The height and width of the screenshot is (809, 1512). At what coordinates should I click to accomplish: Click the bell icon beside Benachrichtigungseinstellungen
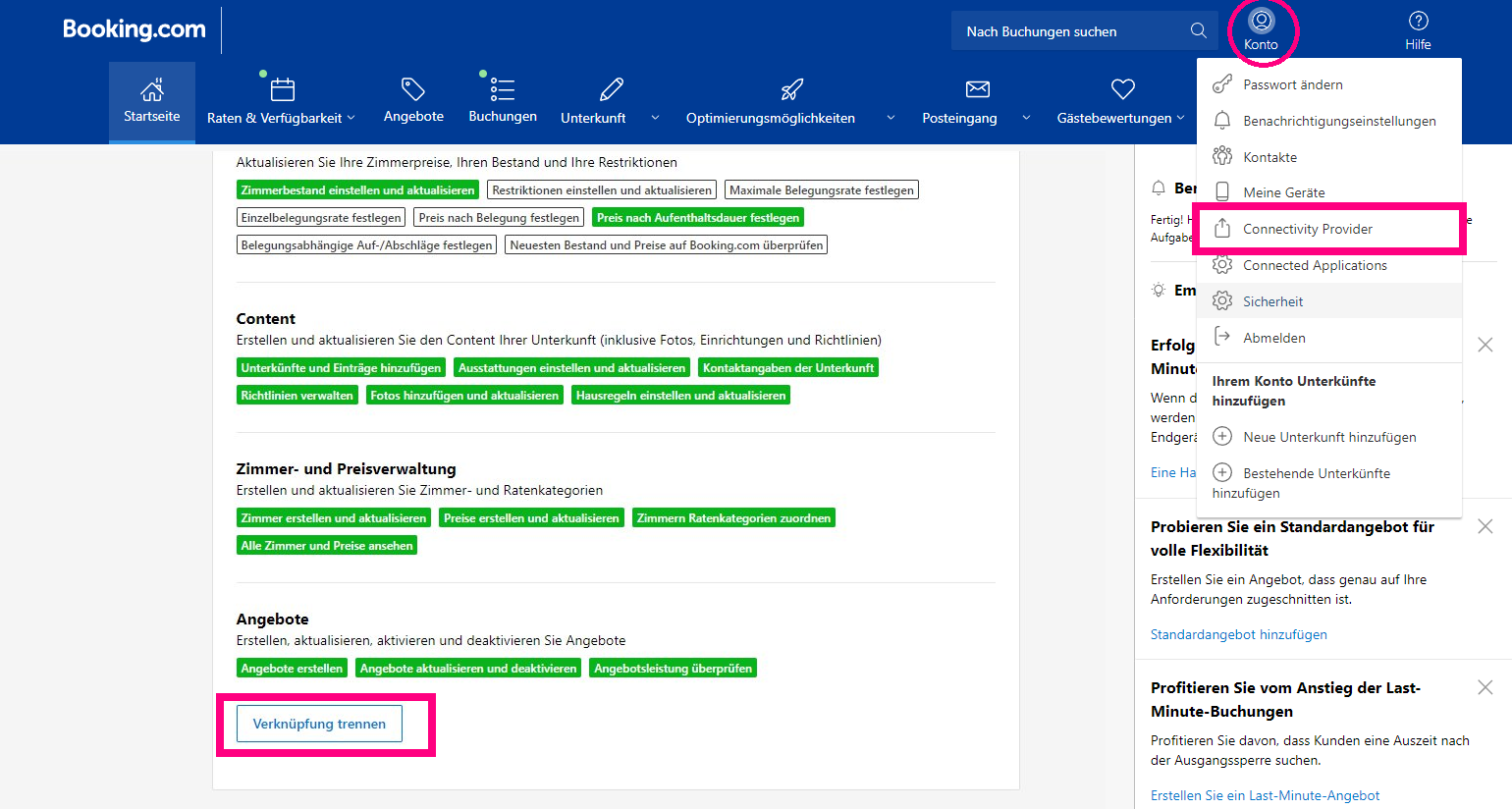tap(1222, 120)
